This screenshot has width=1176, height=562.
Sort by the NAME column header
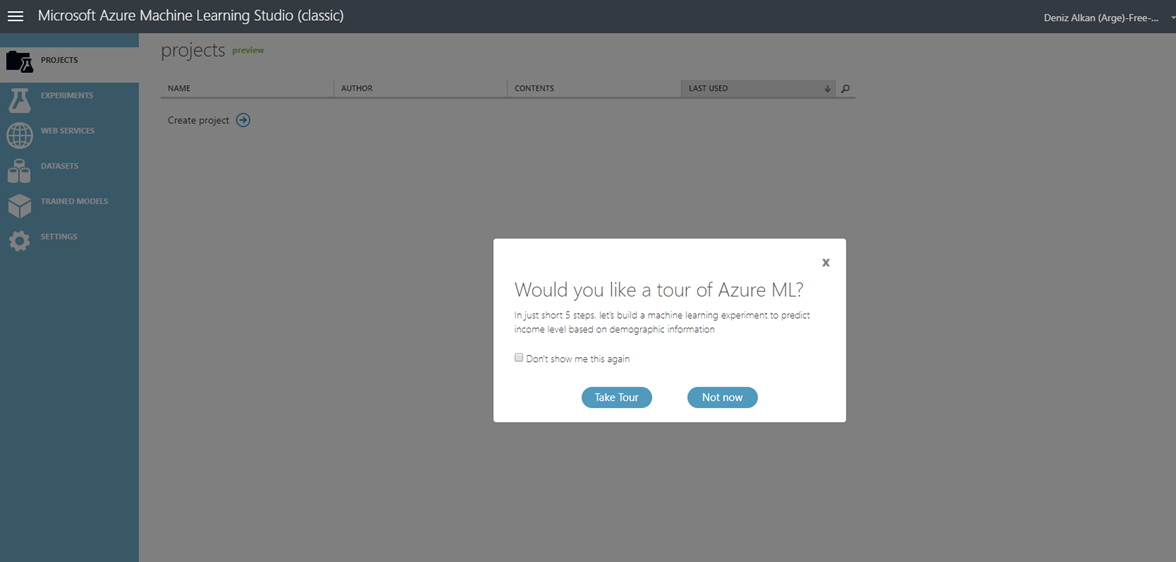pos(247,89)
